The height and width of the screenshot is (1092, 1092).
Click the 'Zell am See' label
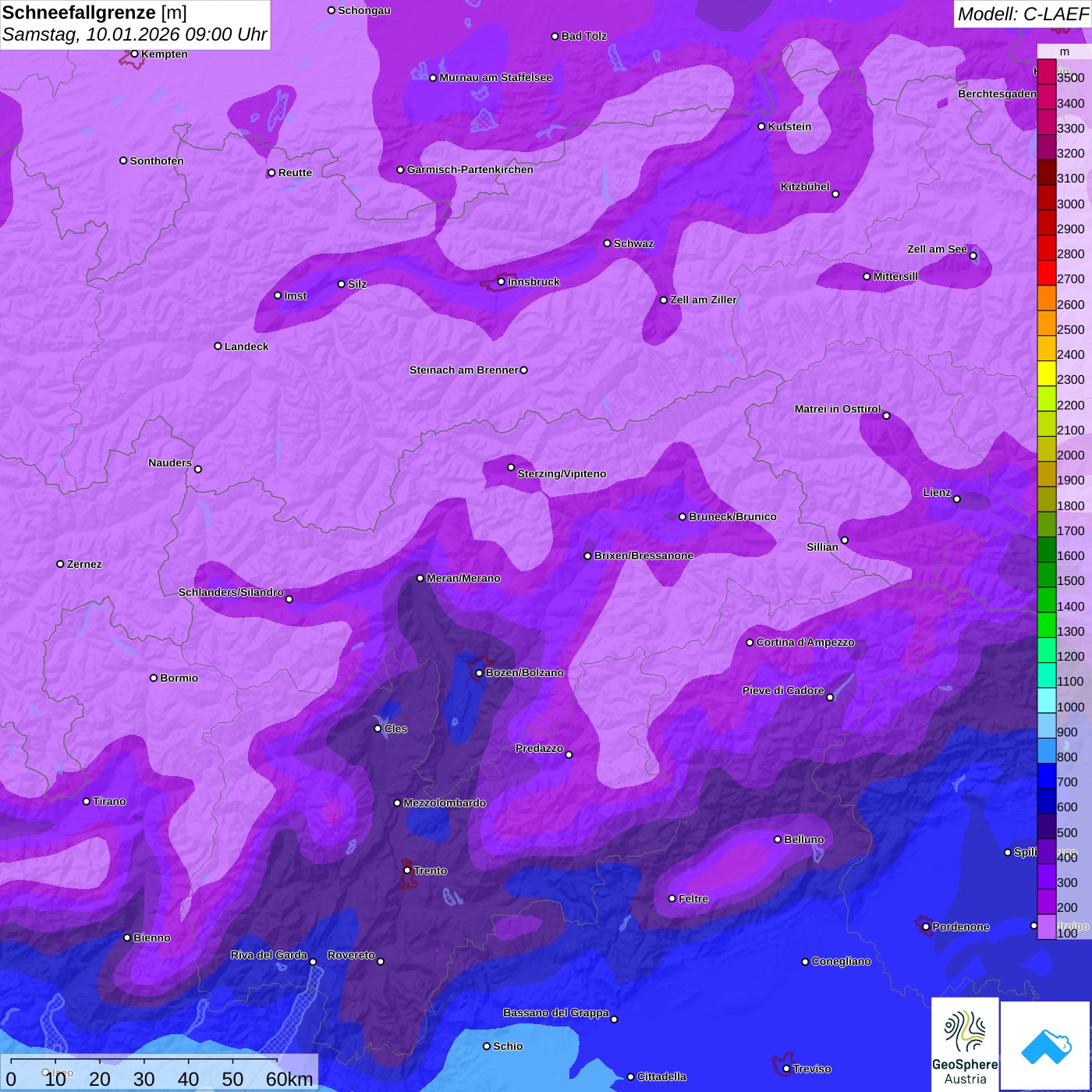click(x=937, y=249)
